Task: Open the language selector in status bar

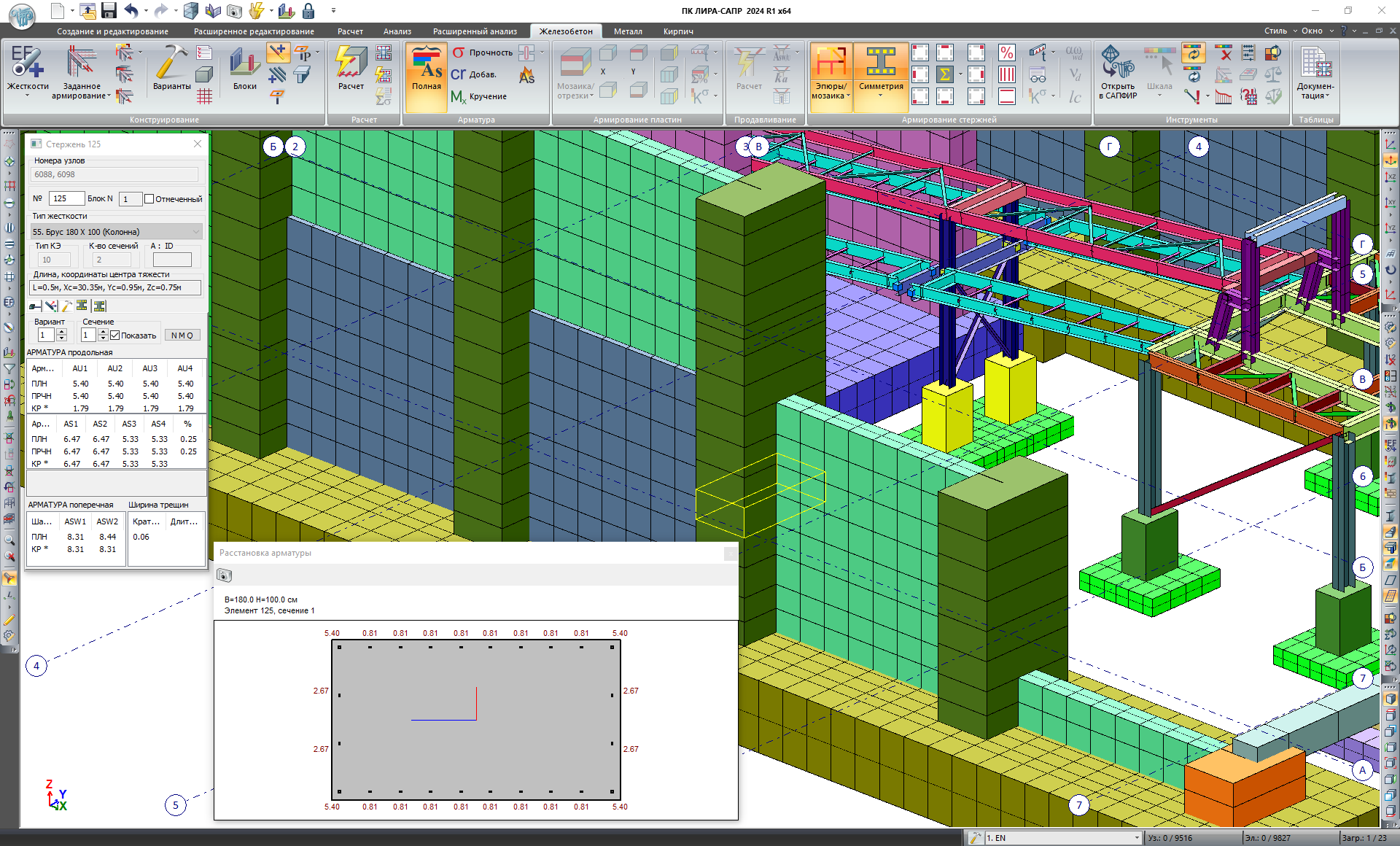Action: [1136, 838]
